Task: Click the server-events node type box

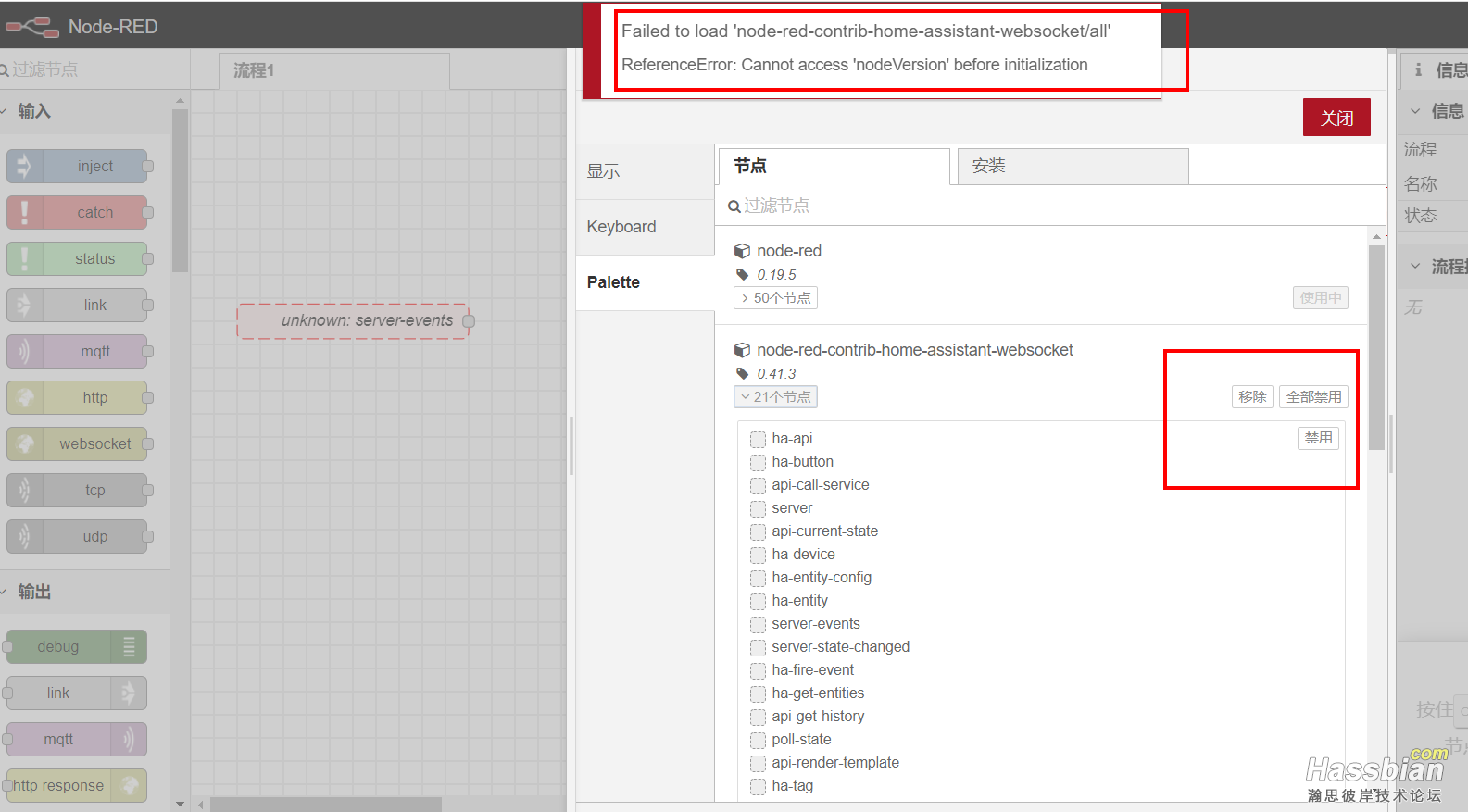Action: 758,624
